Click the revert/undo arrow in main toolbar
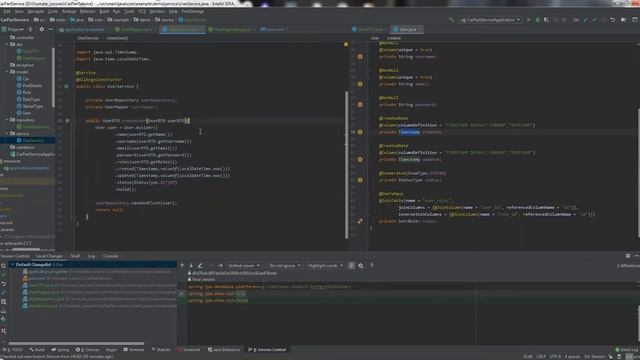 coord(613,20)
